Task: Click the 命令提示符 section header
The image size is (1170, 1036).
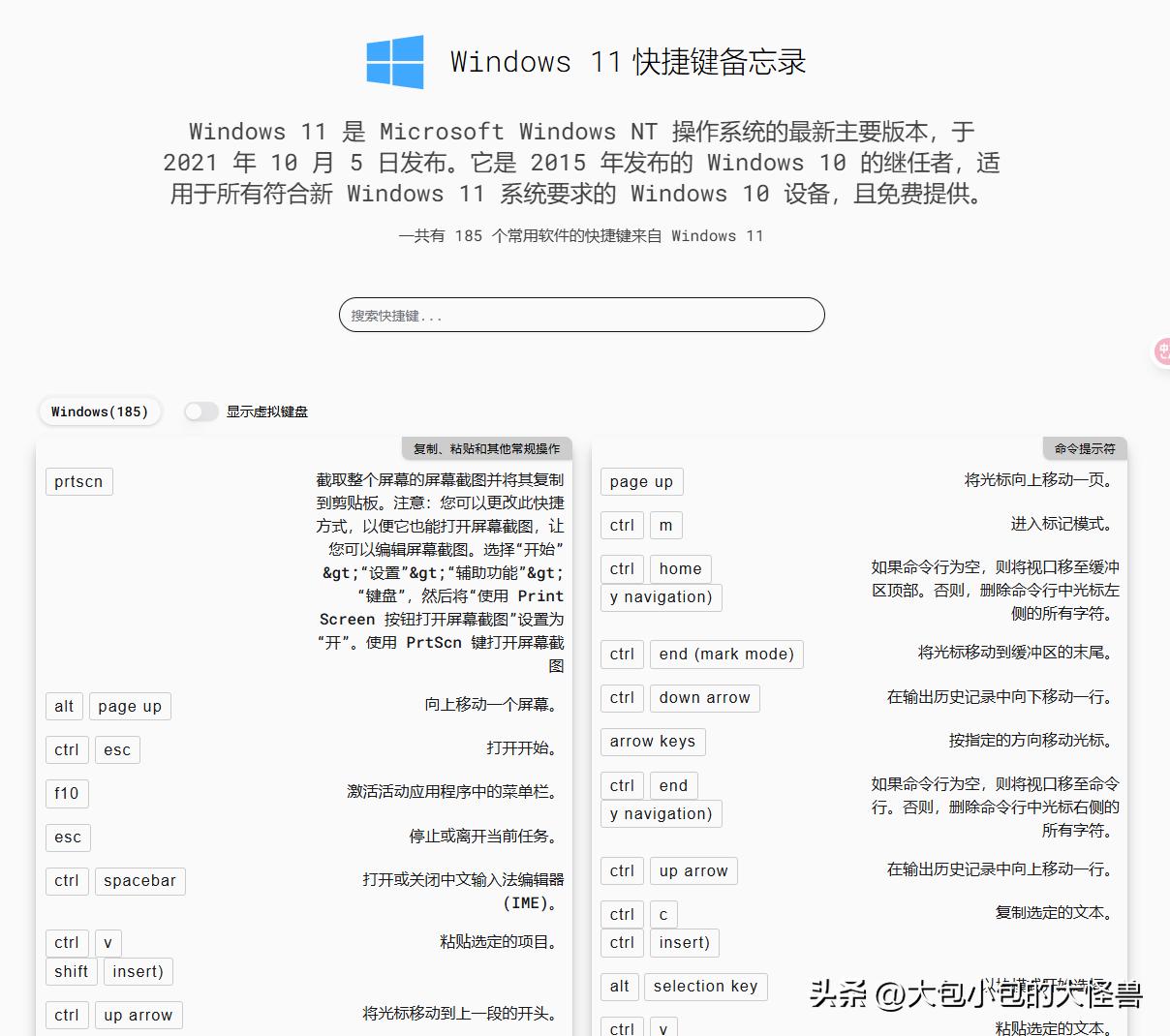Action: (1082, 448)
